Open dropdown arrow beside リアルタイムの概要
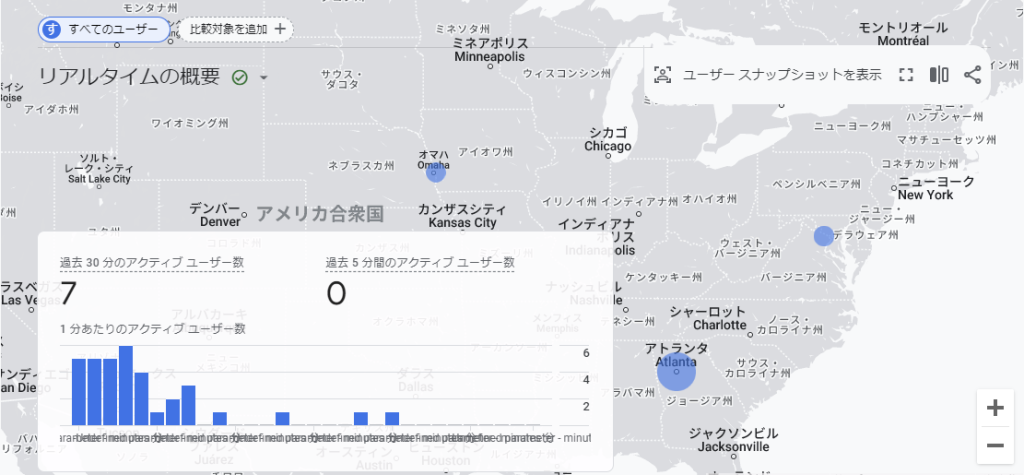Screen dimensions: 1024x475 click(x=264, y=78)
